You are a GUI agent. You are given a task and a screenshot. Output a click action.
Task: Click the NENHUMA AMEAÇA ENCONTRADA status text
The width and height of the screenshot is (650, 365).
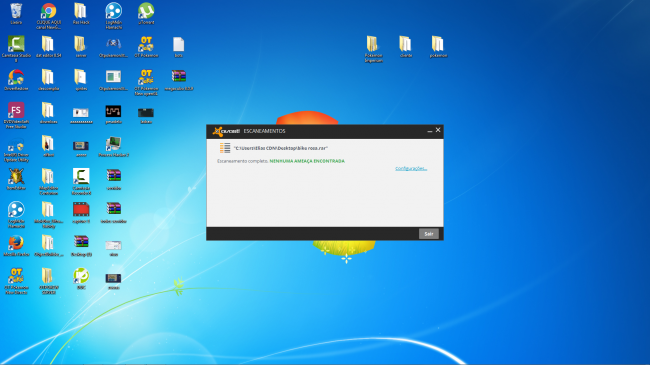[x=307, y=161]
